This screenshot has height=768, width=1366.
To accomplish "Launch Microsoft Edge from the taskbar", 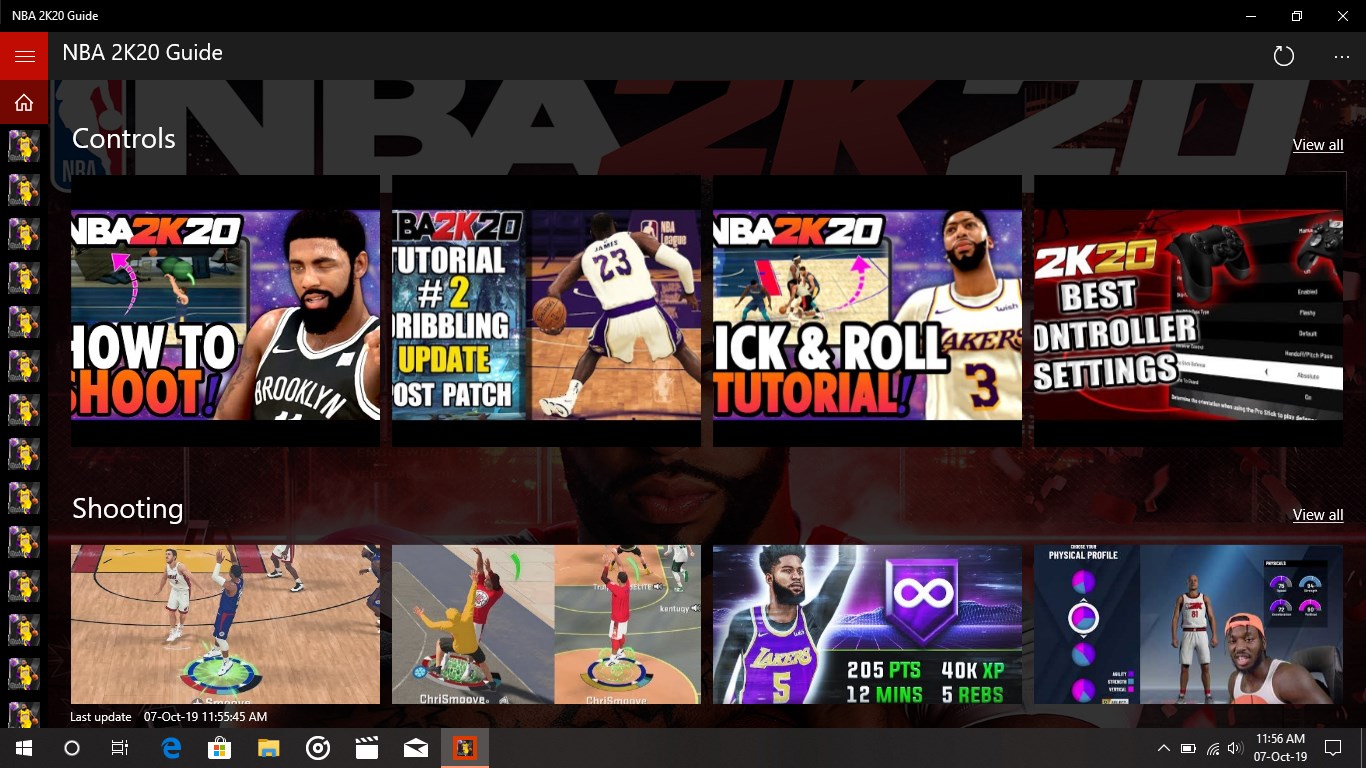I will point(171,748).
